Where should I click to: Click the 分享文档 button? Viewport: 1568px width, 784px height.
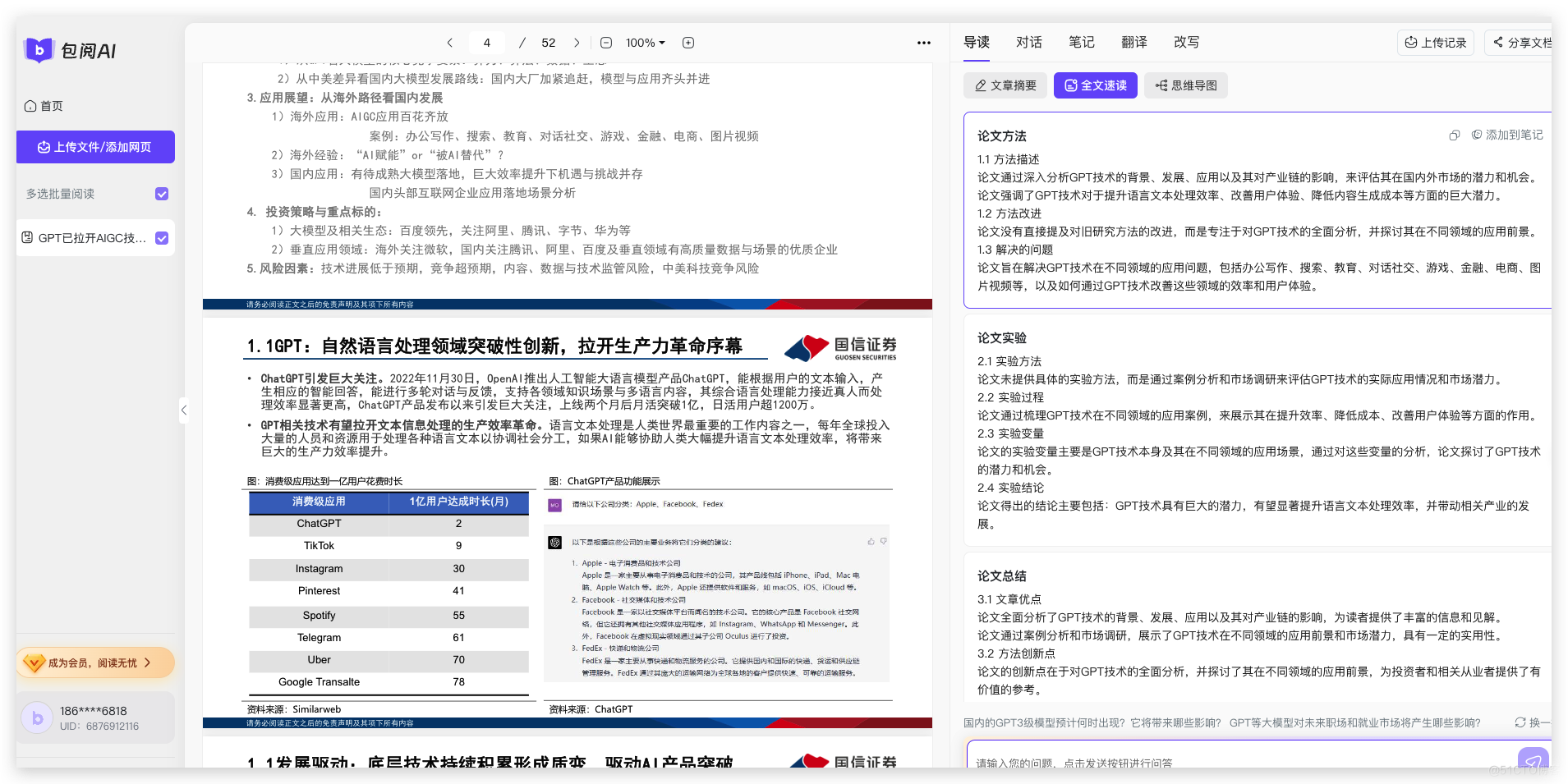click(x=1520, y=43)
